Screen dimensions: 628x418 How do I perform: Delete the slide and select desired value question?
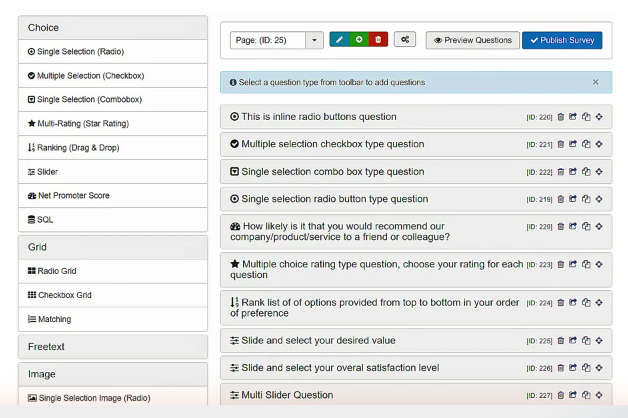pos(561,341)
